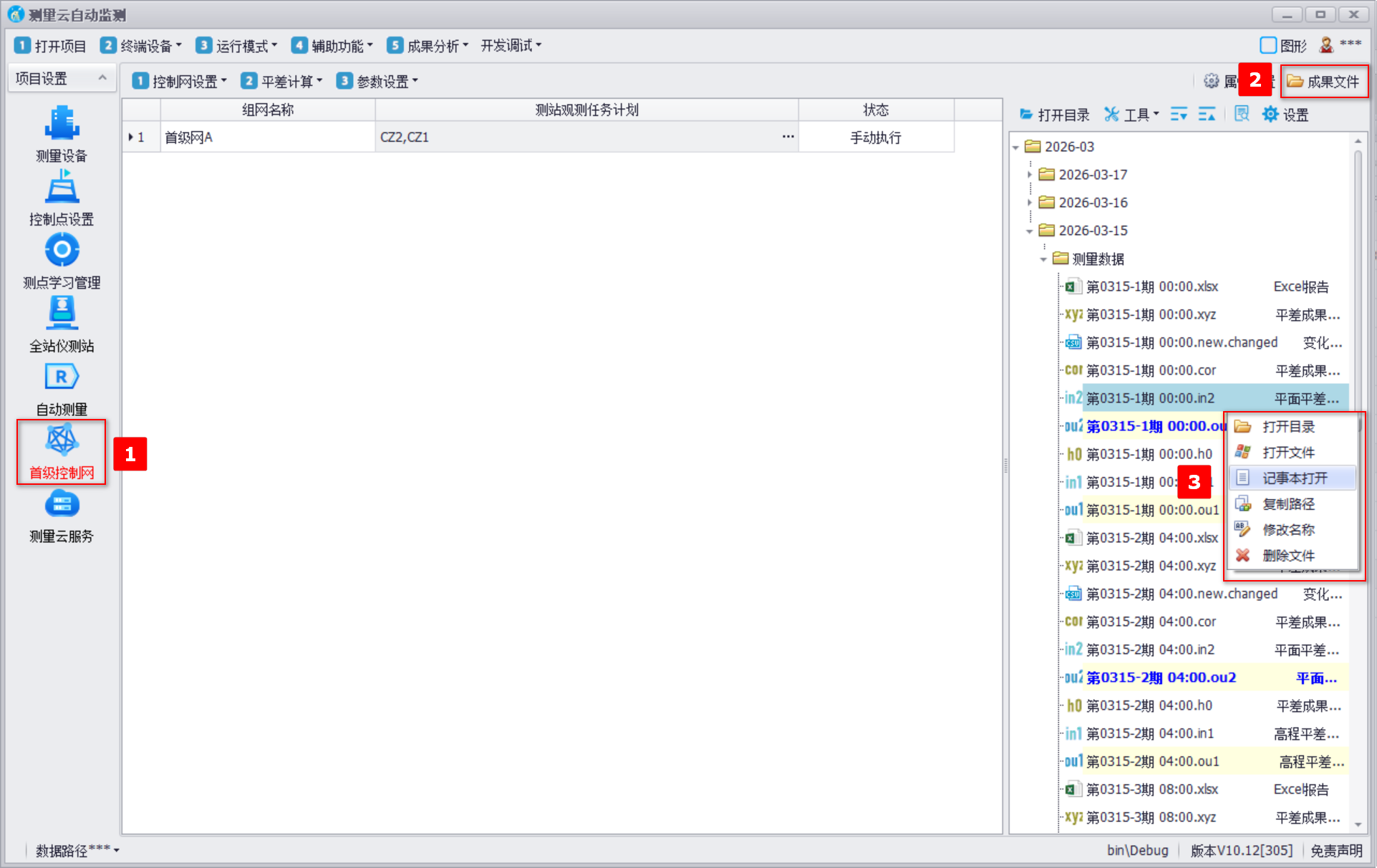
Task: Toggle the 图形 checkbox
Action: [1267, 46]
